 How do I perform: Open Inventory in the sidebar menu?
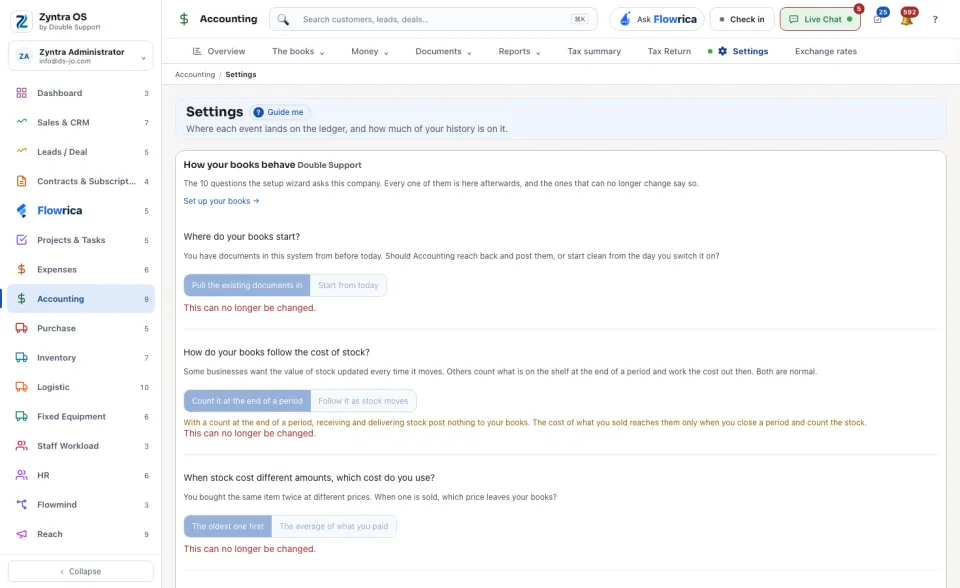click(81, 358)
